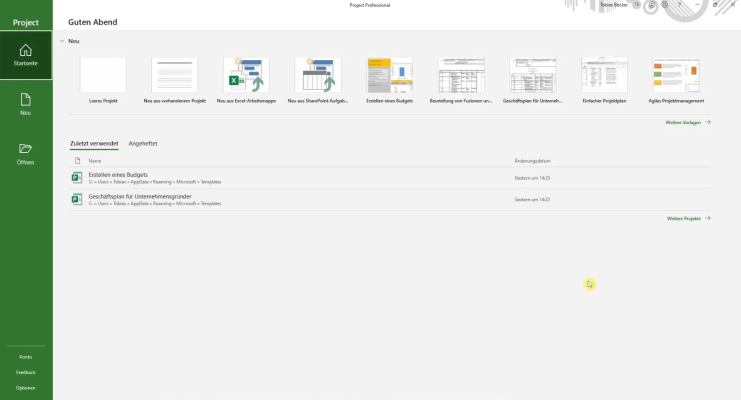This screenshot has height=400, width=741.
Task: Click the Weitere Vorlagen link
Action: [x=688, y=122]
